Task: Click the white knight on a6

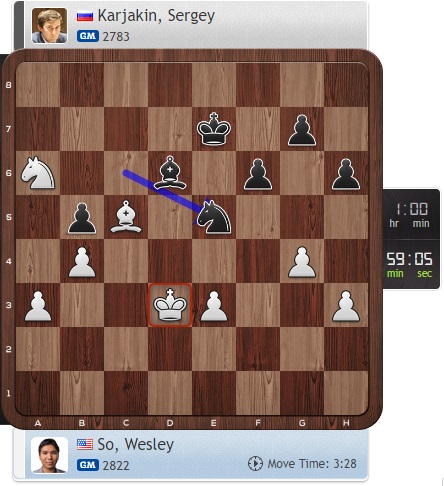Action: click(x=38, y=173)
